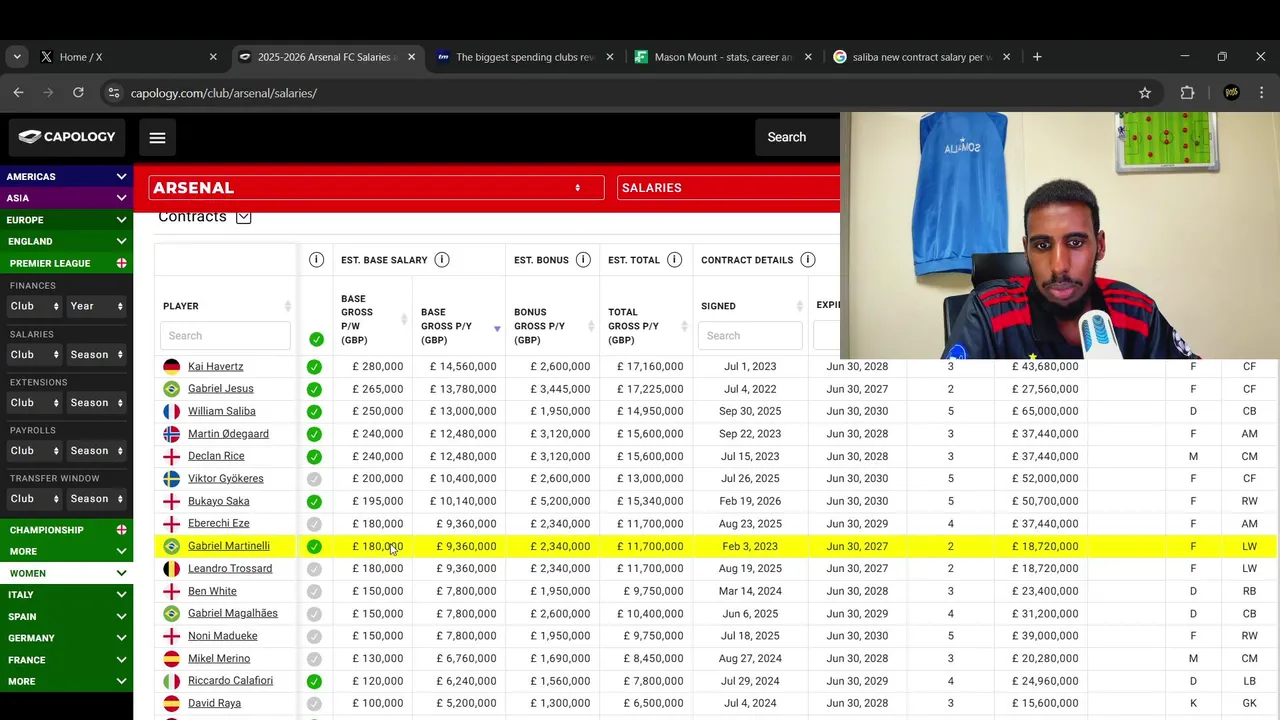Screen dimensions: 1280x720
Task: Expand WOMEN in sidebar
Action: tap(66, 573)
